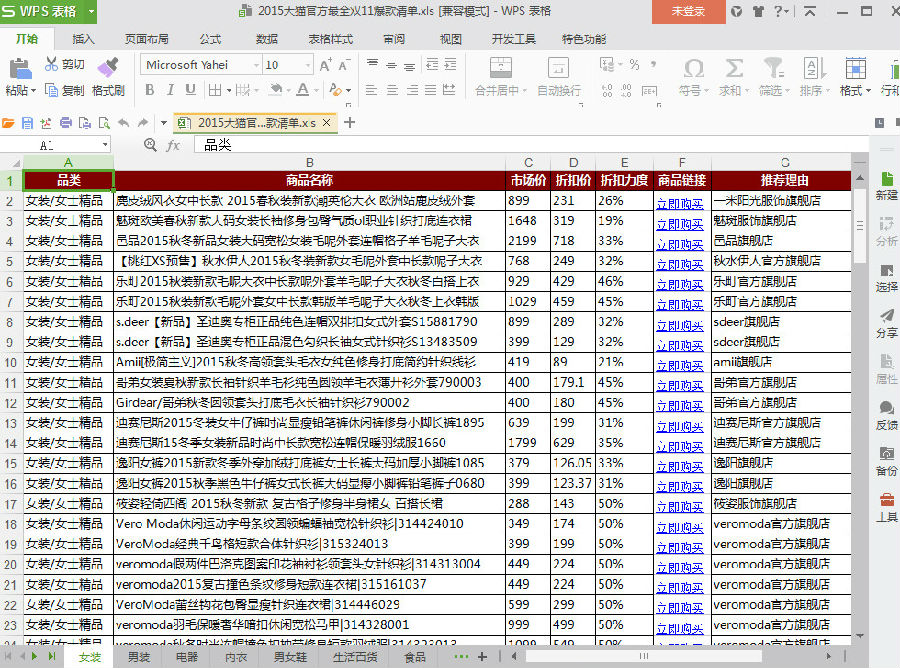Click the 未登录 login button
Screen dimensions: 900x668
point(688,11)
